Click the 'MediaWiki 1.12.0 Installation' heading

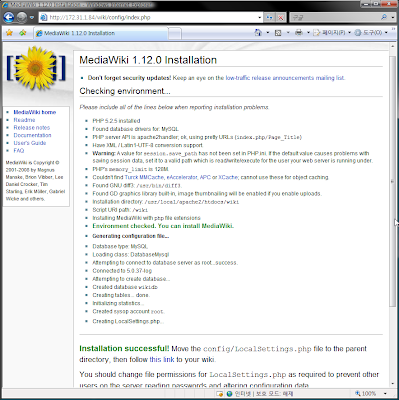coord(148,60)
